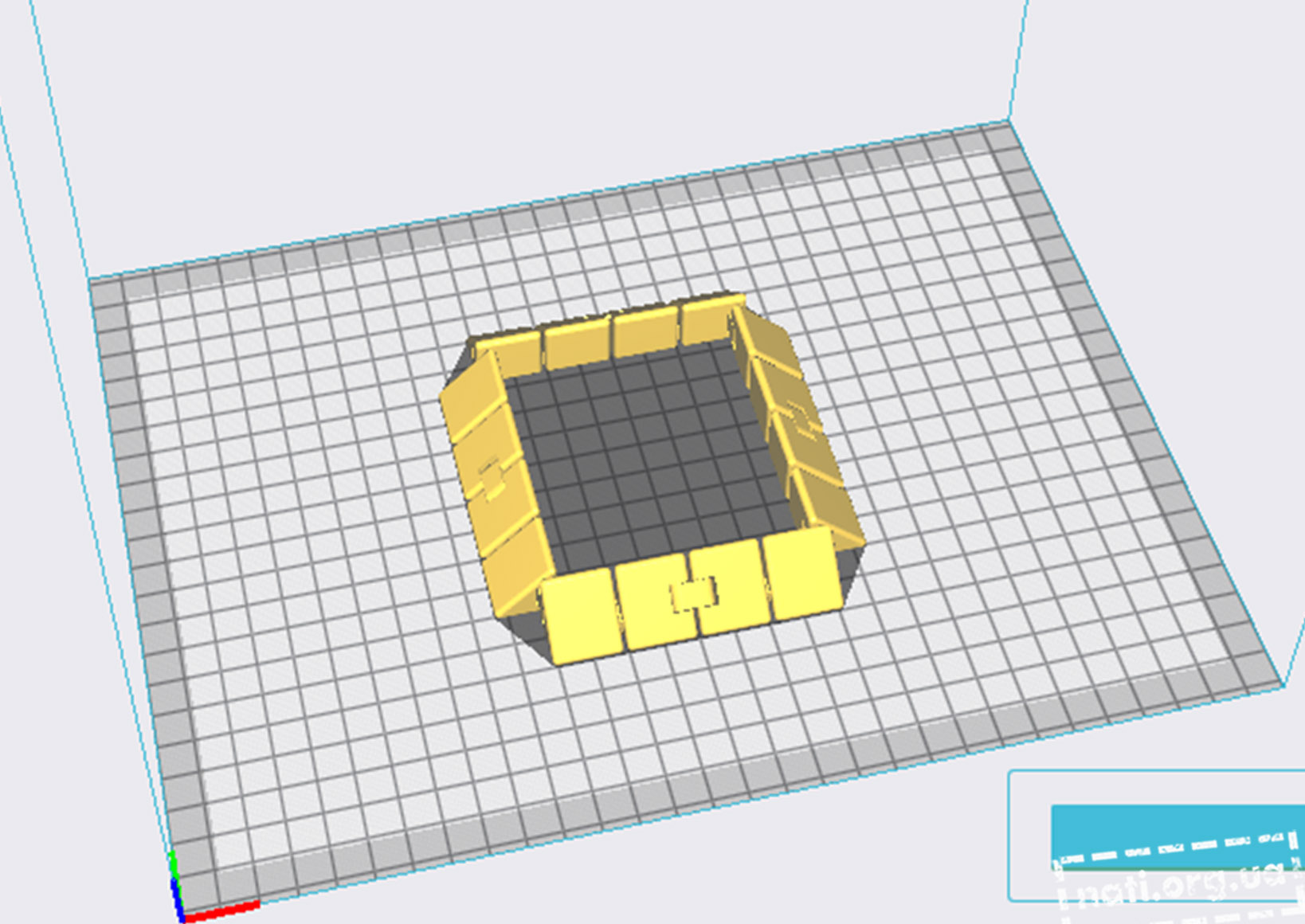Select the rightmost panel of the front wall
The image size is (1305, 924).
[x=802, y=575]
